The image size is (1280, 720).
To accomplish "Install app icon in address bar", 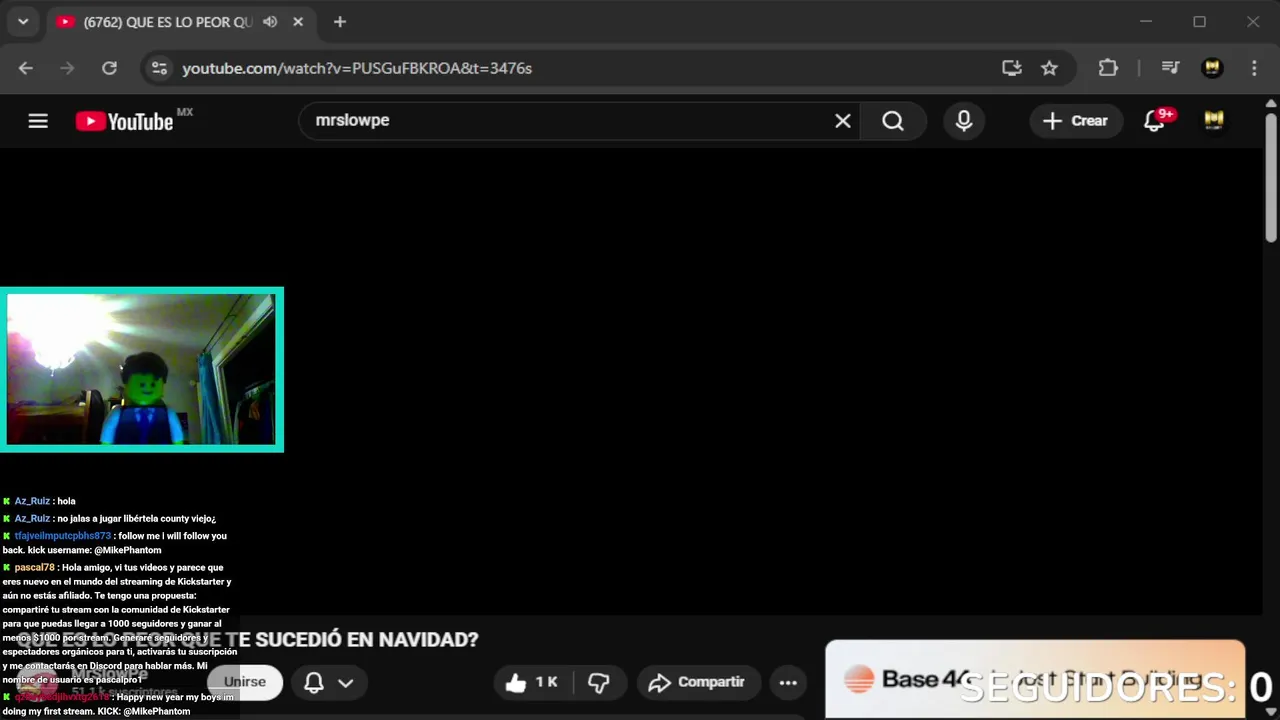I will pos(1012,68).
